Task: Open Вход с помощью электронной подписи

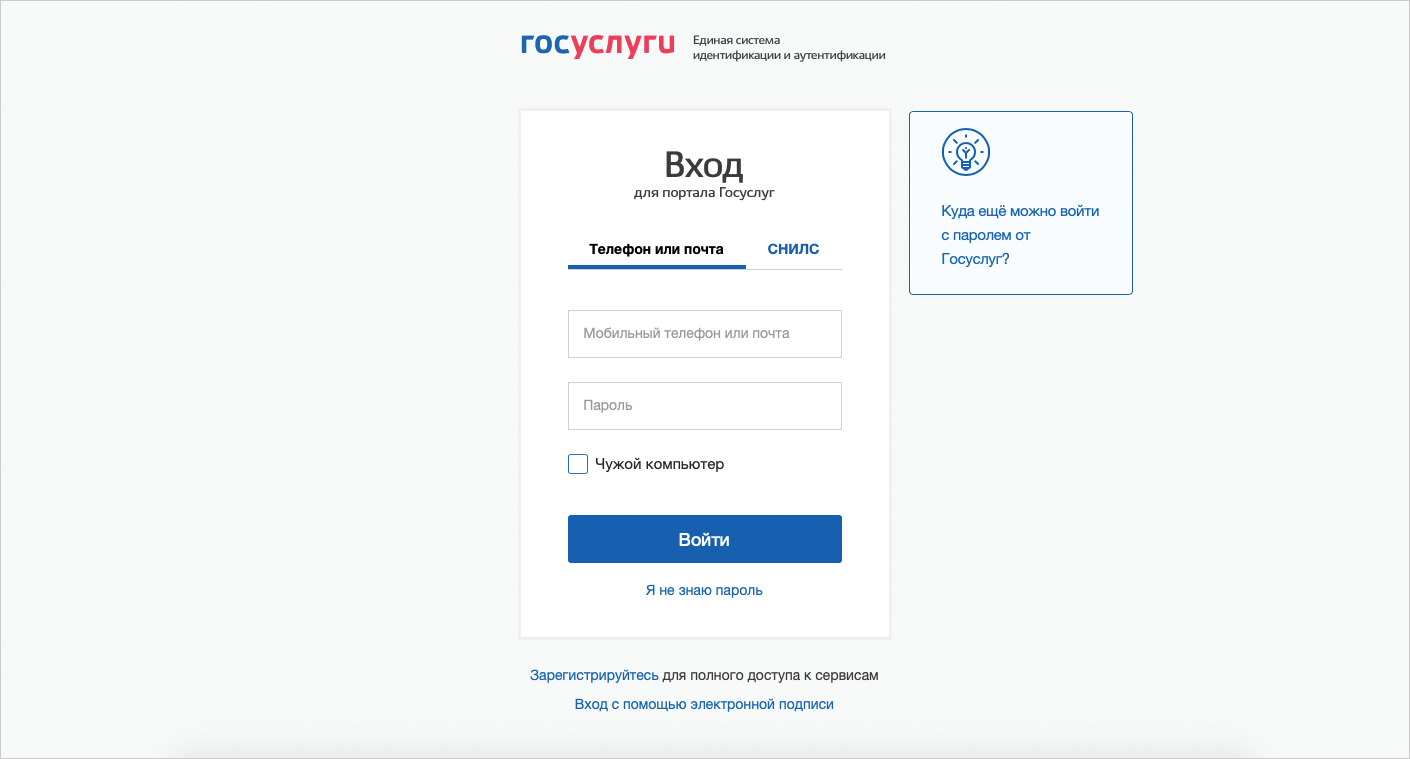Action: pos(704,704)
